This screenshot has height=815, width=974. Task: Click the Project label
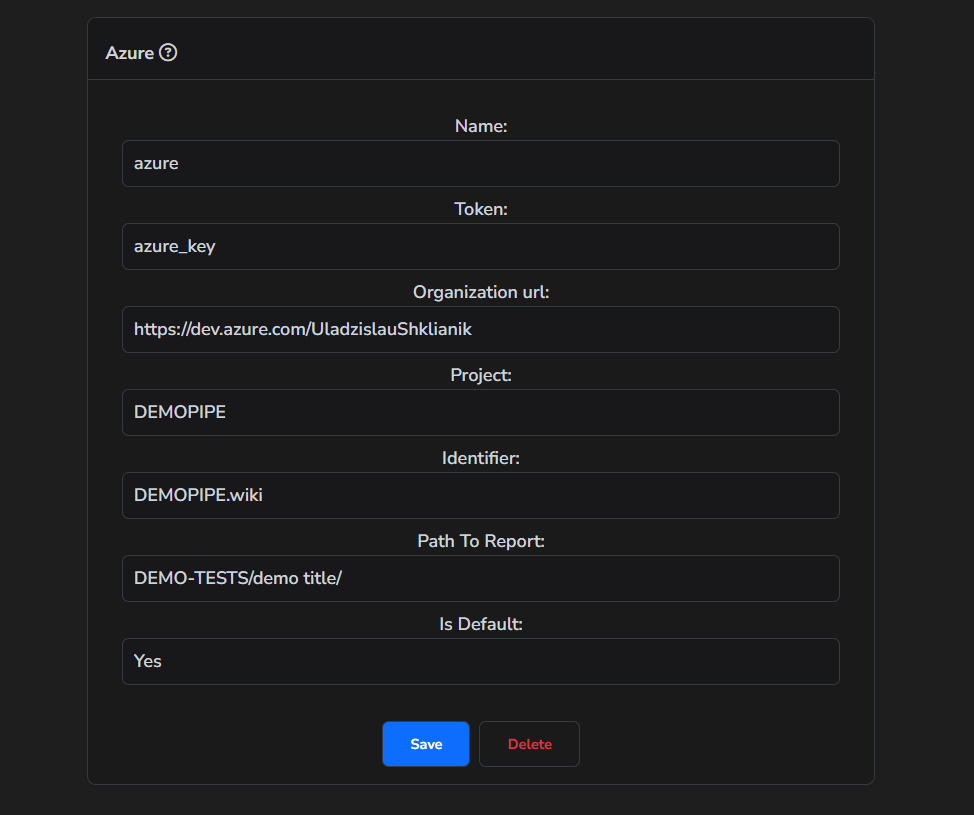[480, 375]
